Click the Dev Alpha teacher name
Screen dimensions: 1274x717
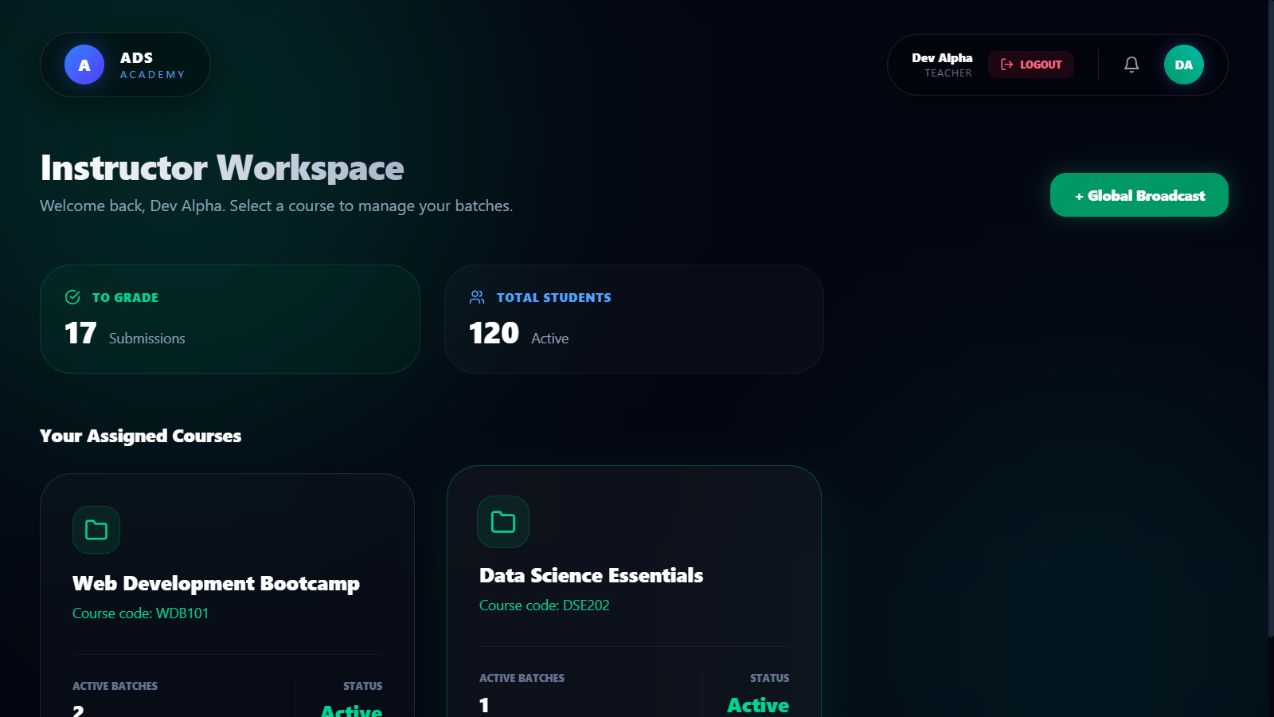pos(941,58)
